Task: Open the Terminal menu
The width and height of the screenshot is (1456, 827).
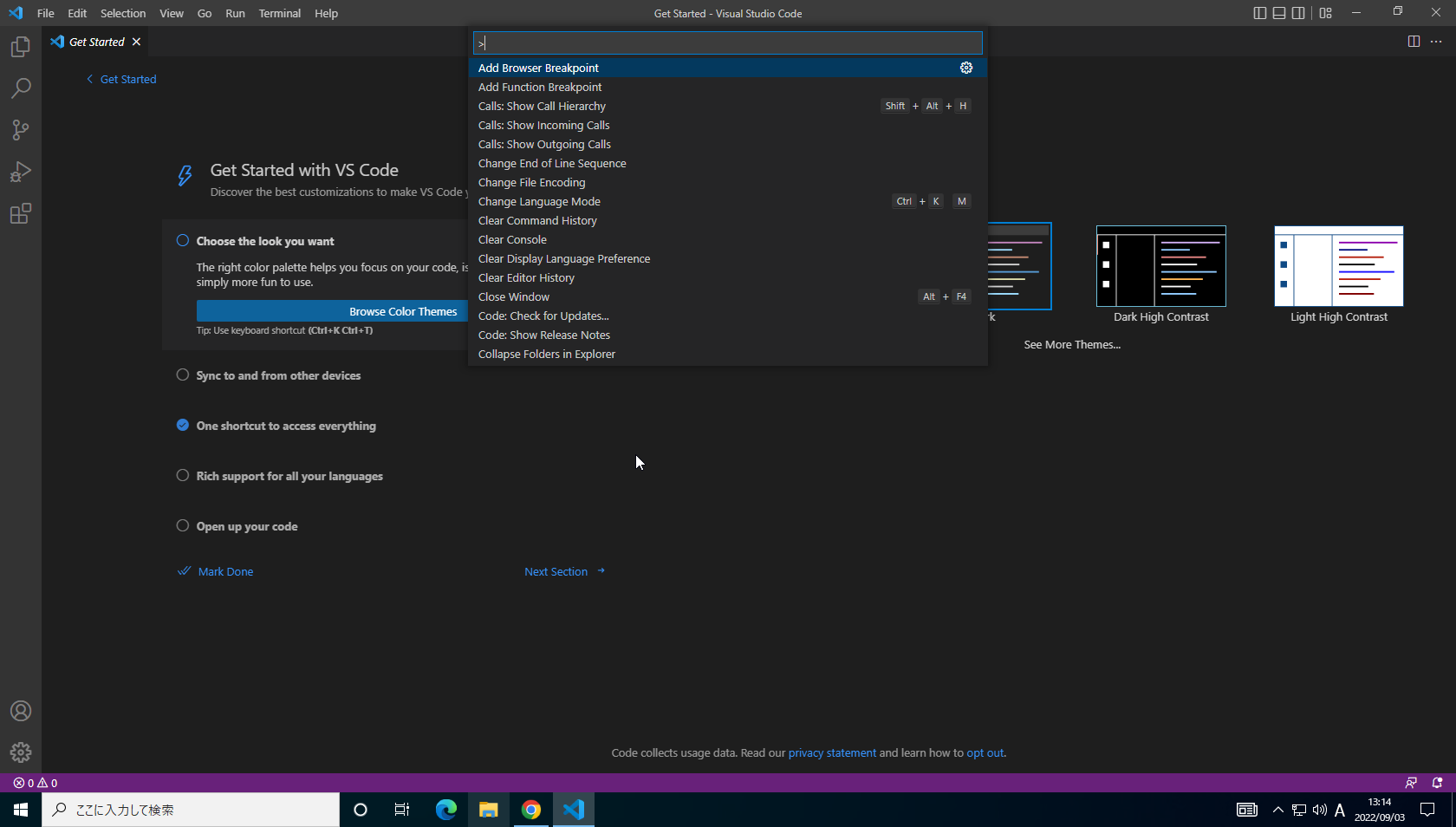Action: (280, 13)
